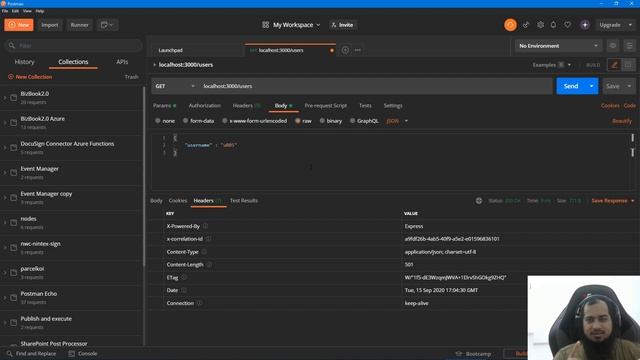This screenshot has width=640, height=360.
Task: Click the collections Filter input field
Action: [x=73, y=46]
